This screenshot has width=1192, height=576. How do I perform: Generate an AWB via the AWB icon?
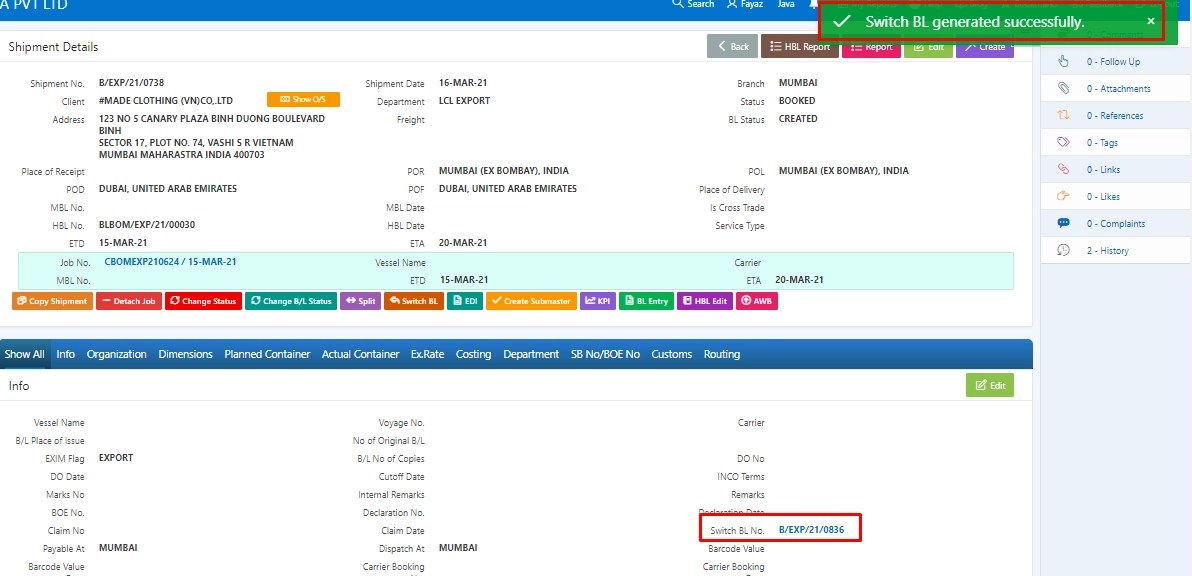pos(757,300)
